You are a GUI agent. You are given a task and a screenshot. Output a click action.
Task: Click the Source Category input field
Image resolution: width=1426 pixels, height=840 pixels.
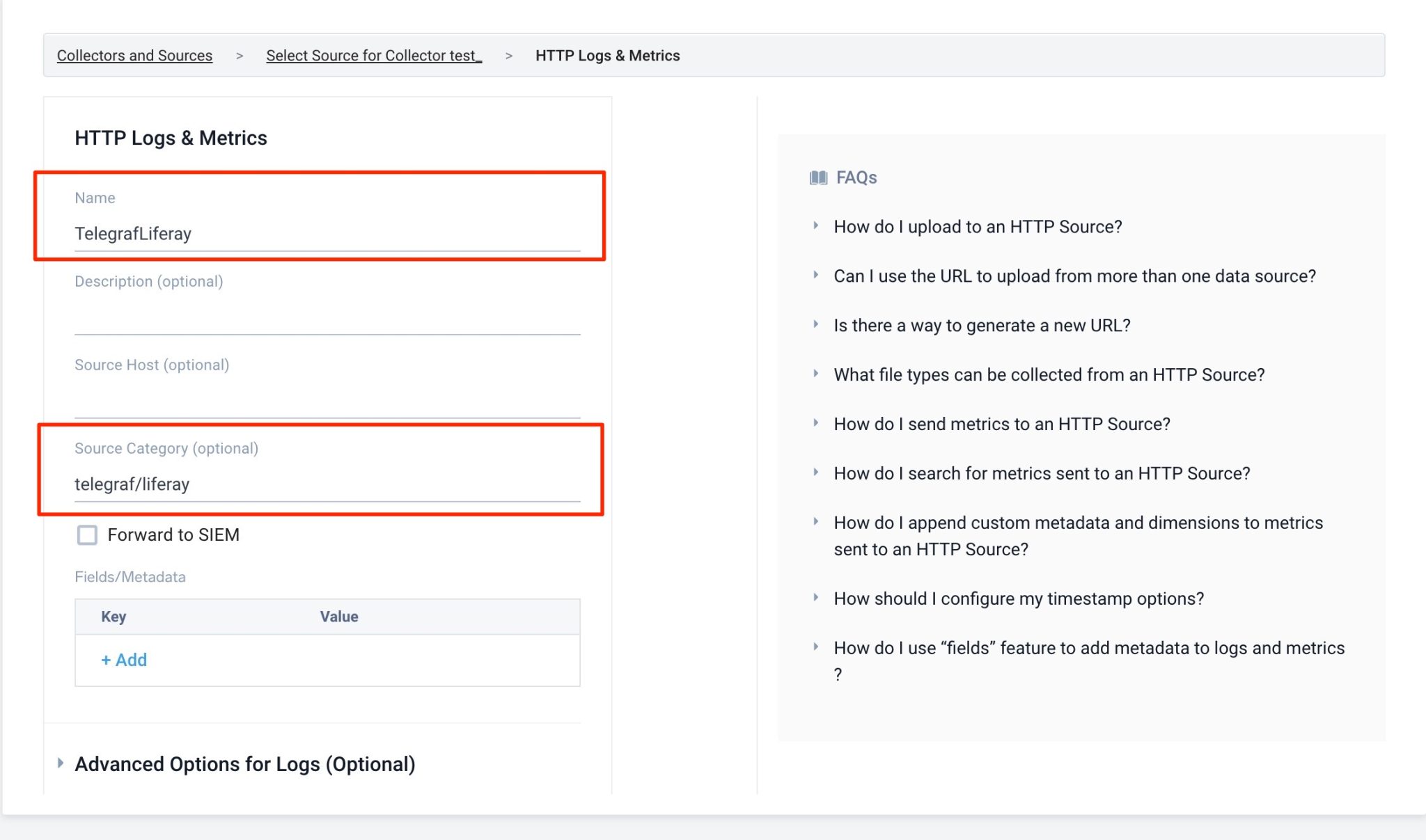pos(327,484)
